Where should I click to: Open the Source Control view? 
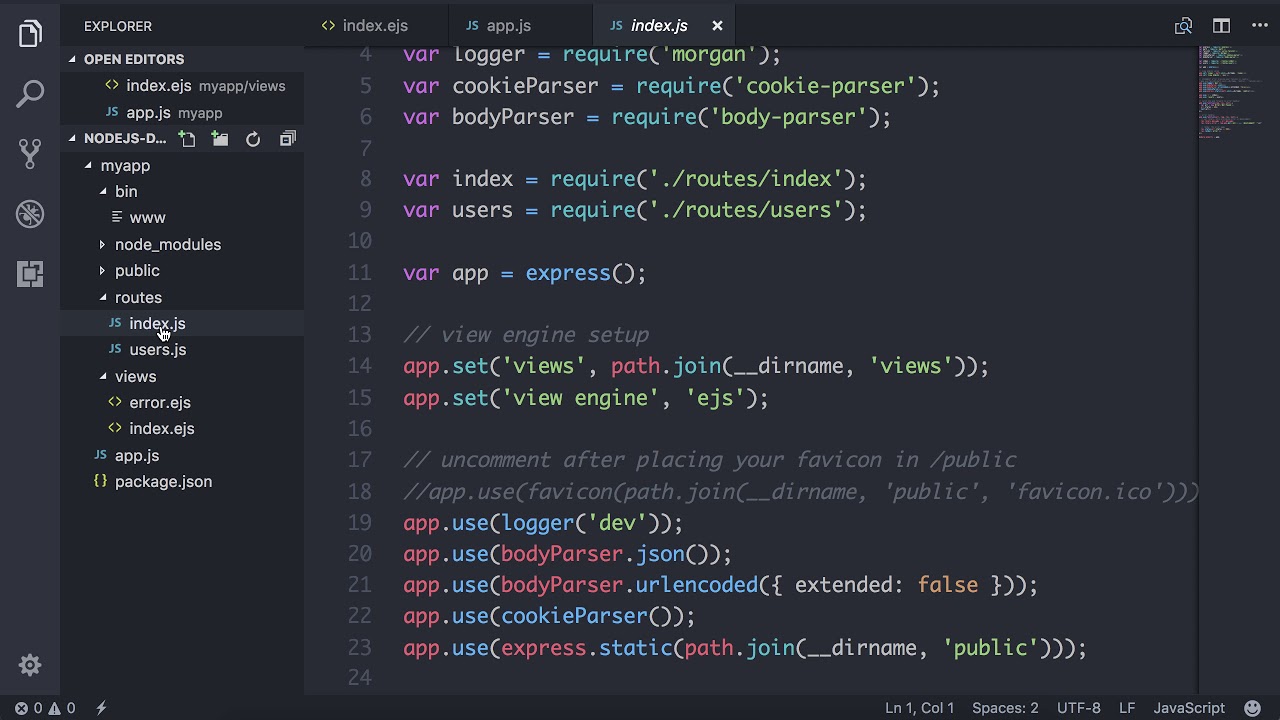coord(30,153)
